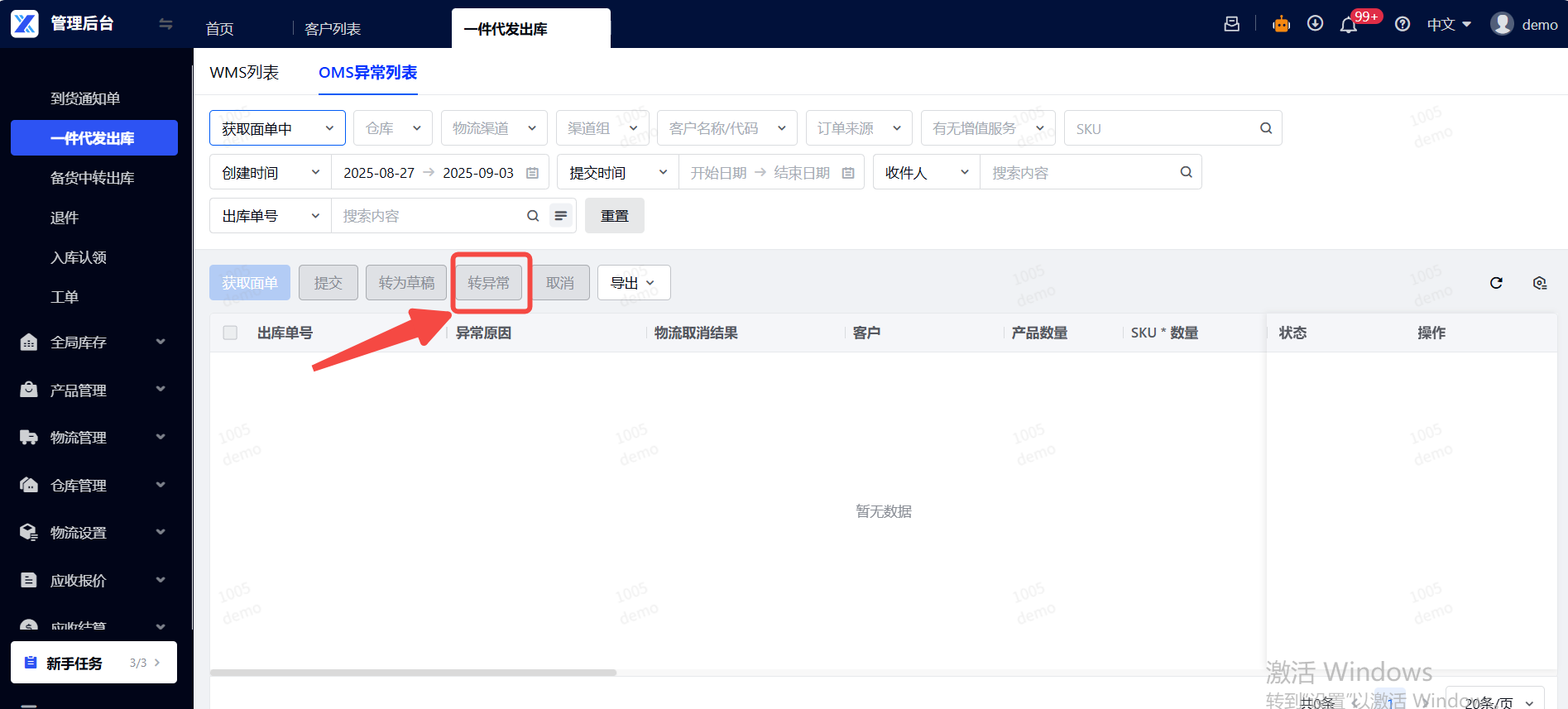Click the horizontal table scrollbar

(x=414, y=673)
